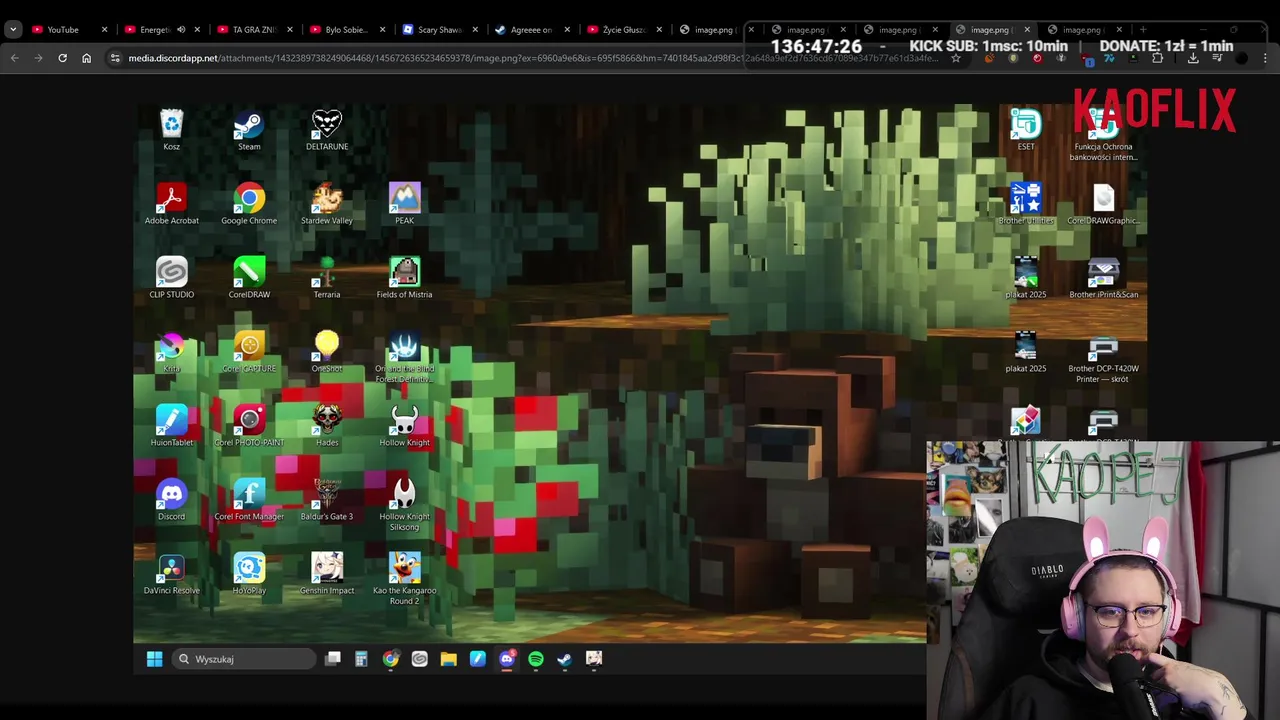The height and width of the screenshot is (720, 1280).
Task: Open the Brother iPrint&Scan shortcut
Action: [x=1103, y=279]
